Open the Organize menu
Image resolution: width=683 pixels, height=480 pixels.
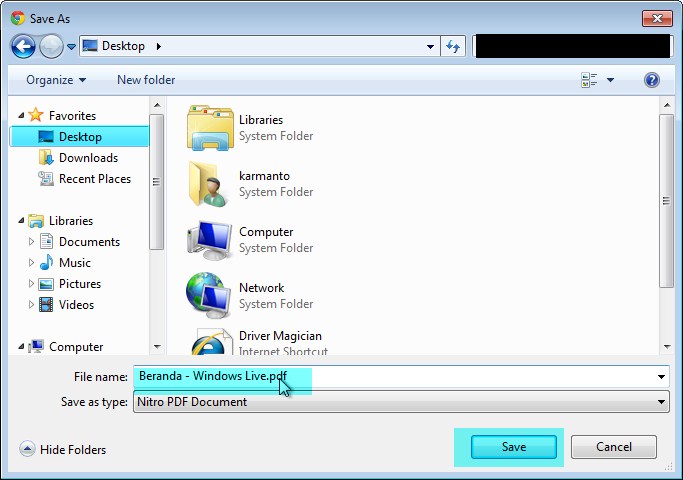[x=56, y=80]
